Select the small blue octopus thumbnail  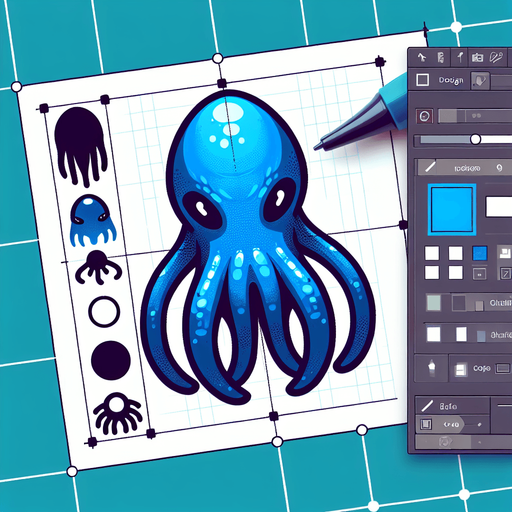point(93,221)
